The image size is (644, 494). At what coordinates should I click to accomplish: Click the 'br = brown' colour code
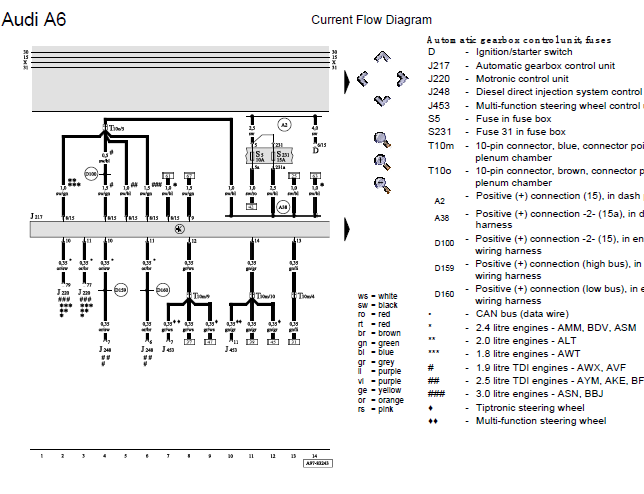[x=379, y=333]
